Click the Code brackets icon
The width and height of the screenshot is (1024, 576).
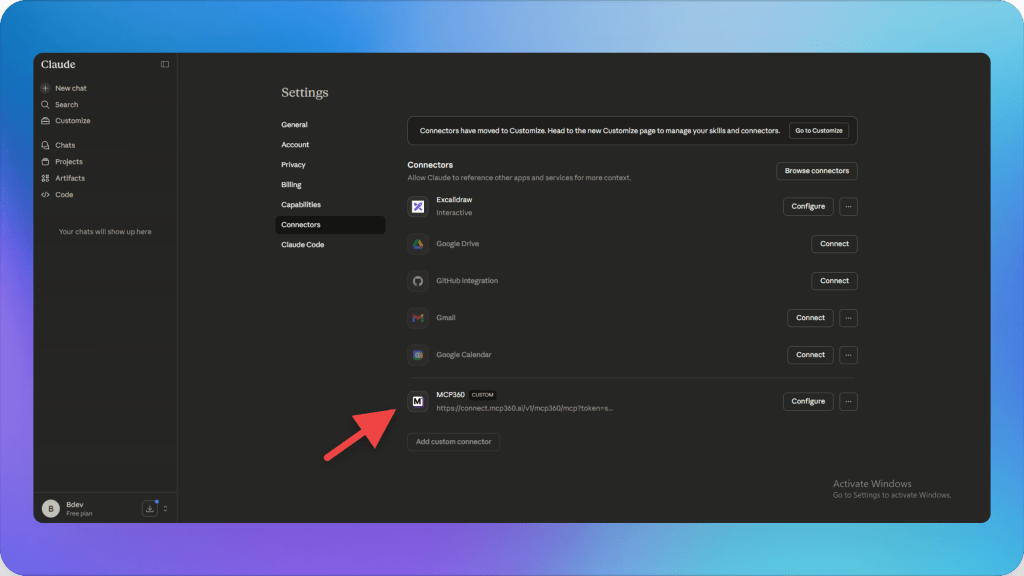point(45,195)
